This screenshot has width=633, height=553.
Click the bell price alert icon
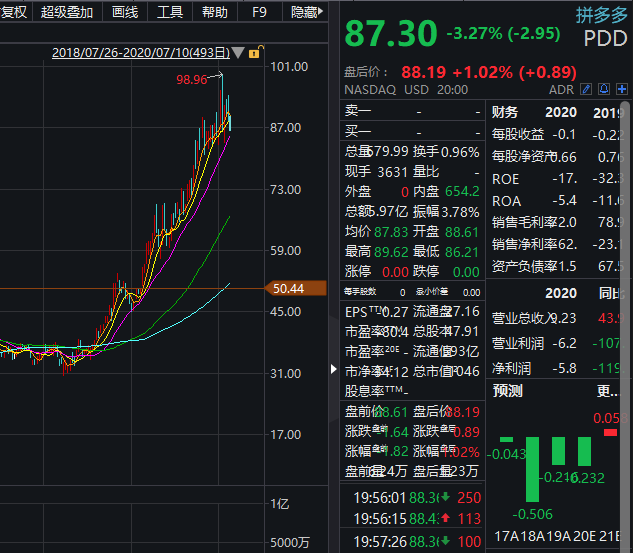605,89
